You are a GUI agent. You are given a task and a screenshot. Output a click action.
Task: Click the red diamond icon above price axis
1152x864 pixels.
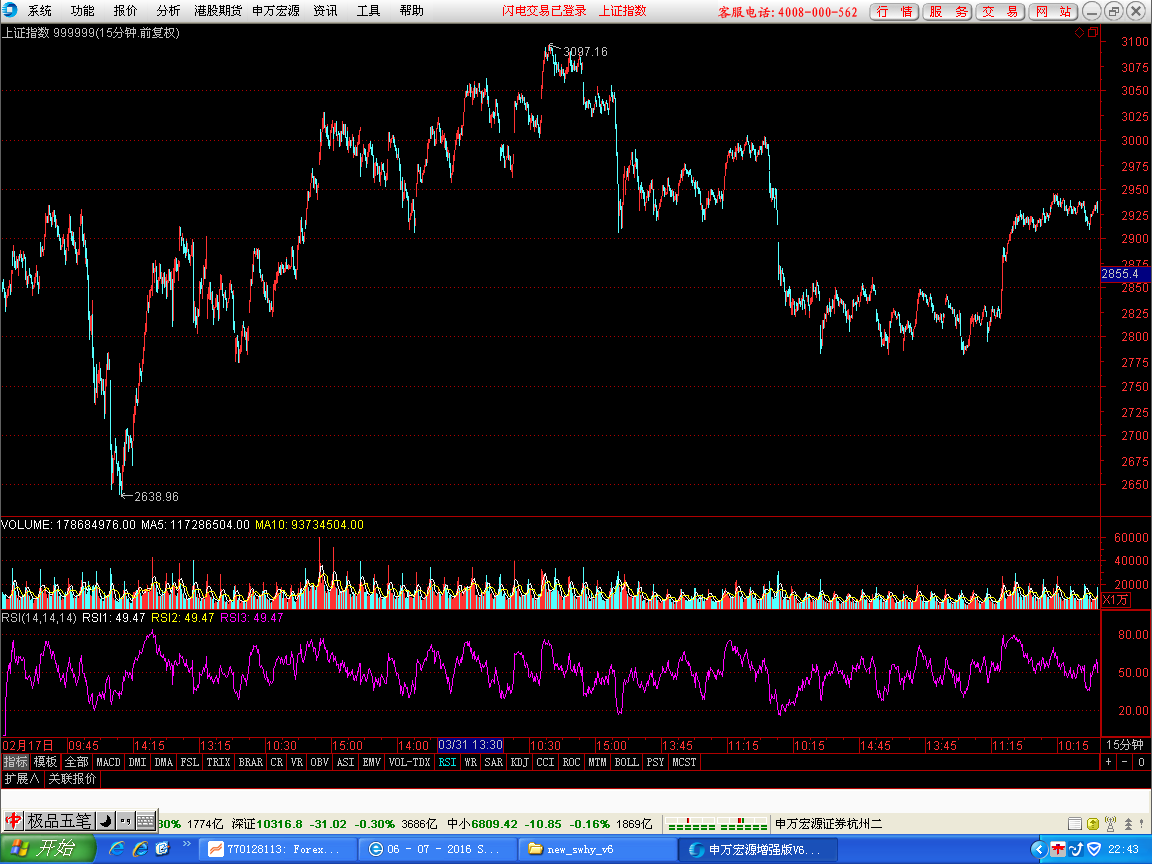[1079, 32]
